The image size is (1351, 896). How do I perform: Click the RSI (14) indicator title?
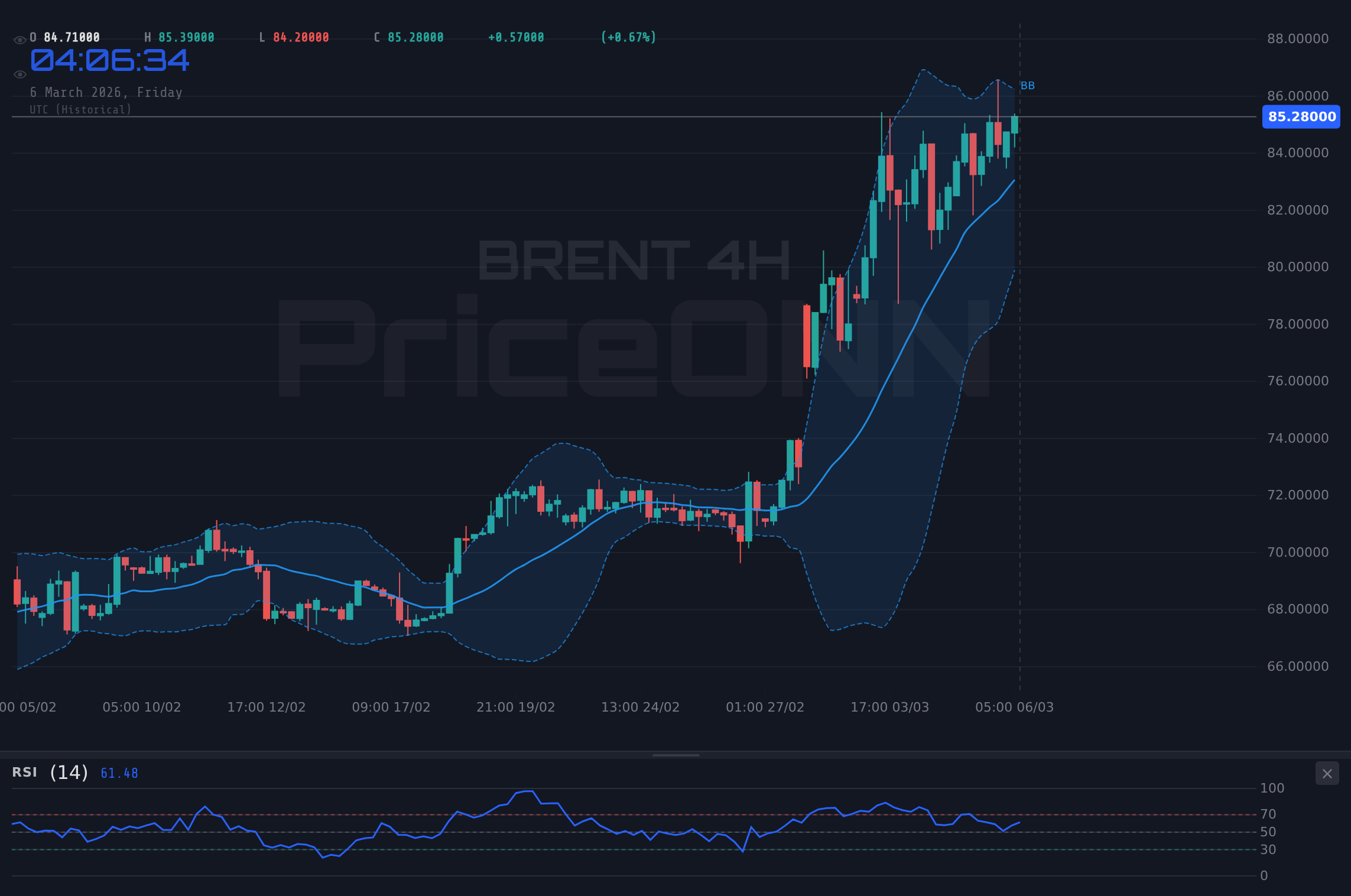[50, 772]
